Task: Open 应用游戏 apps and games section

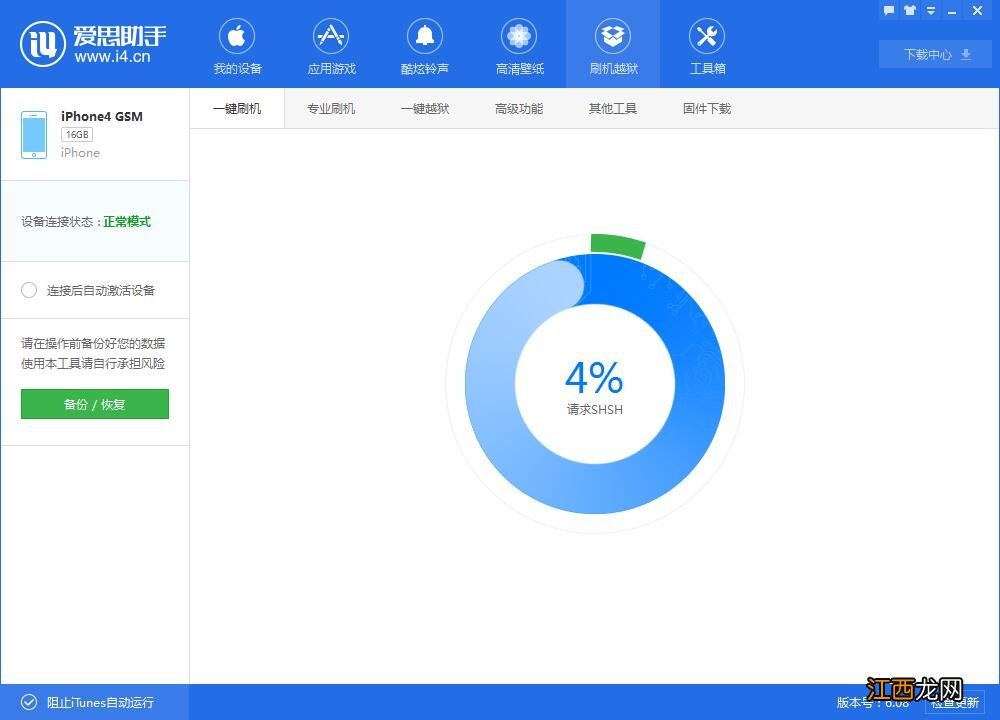Action: pos(331,47)
